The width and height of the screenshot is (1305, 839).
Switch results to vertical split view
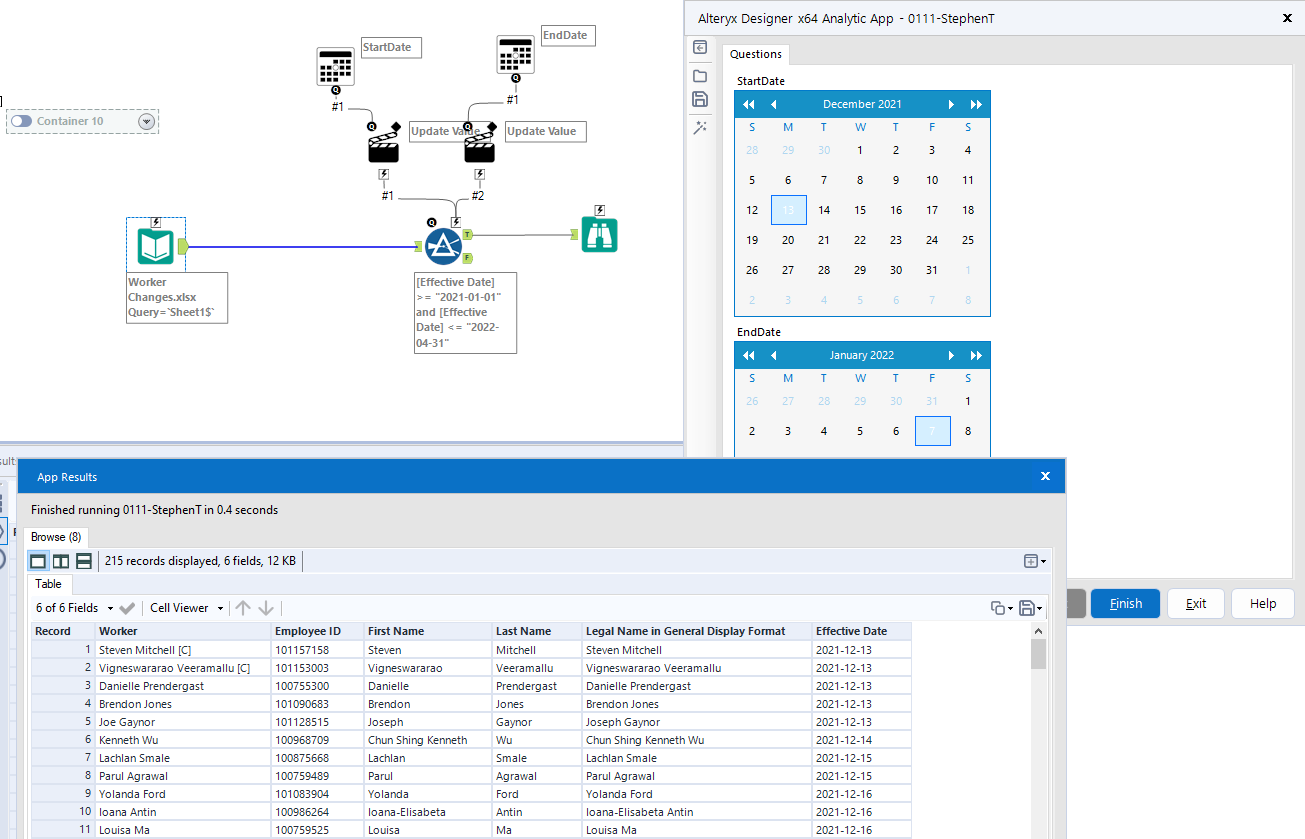[61, 561]
